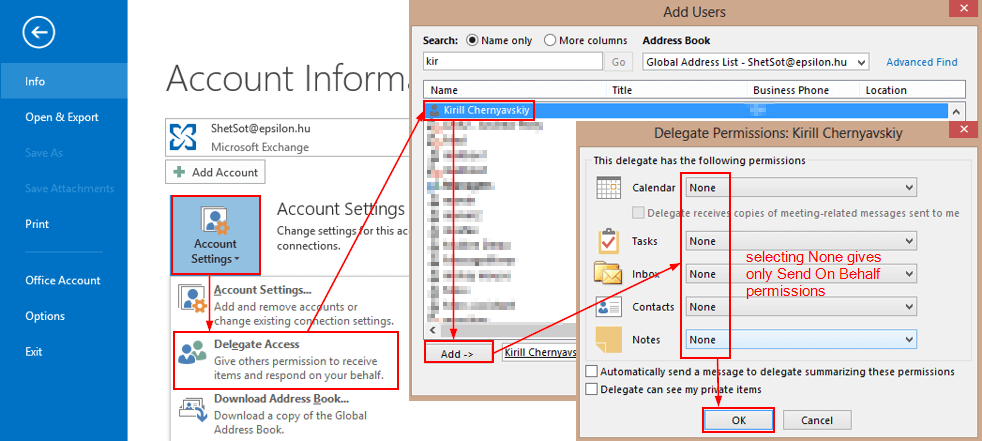Image resolution: width=982 pixels, height=441 pixels.
Task: Click the Go search button
Action: [619, 62]
